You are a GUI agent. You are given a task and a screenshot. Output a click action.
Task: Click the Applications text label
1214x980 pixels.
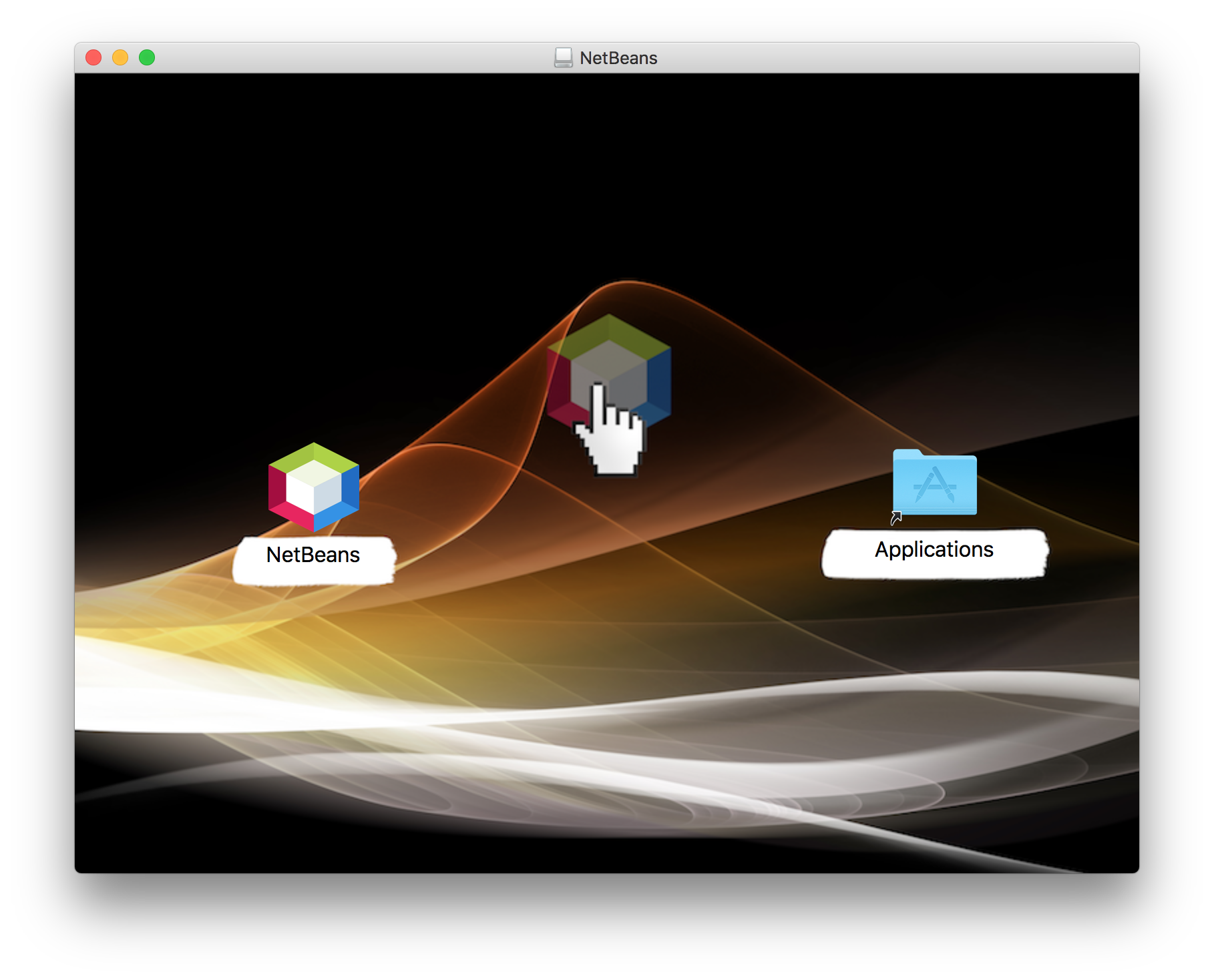click(x=934, y=549)
